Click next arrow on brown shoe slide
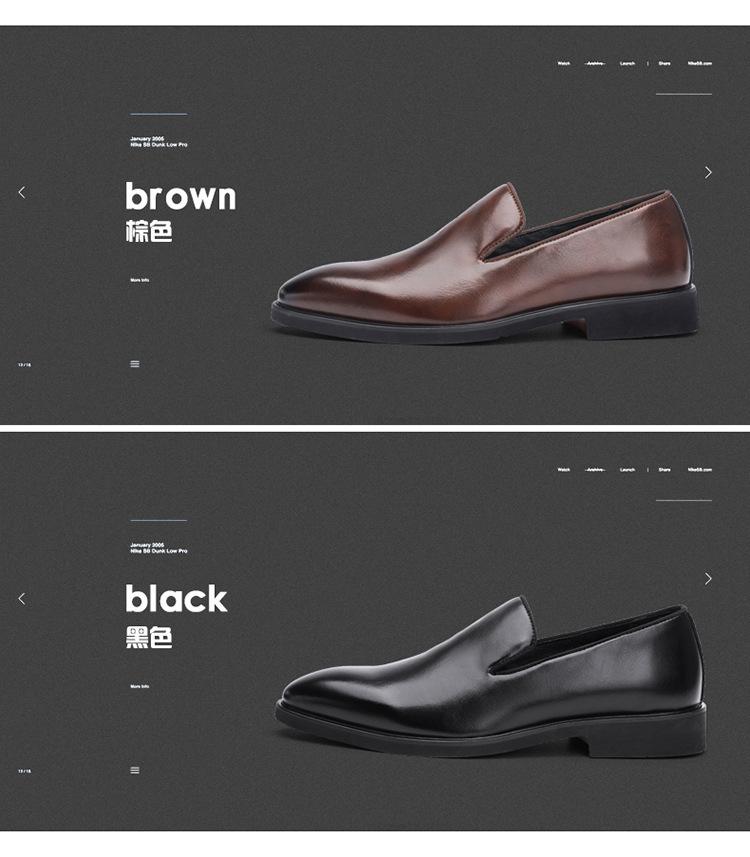The height and width of the screenshot is (857, 750). click(708, 173)
